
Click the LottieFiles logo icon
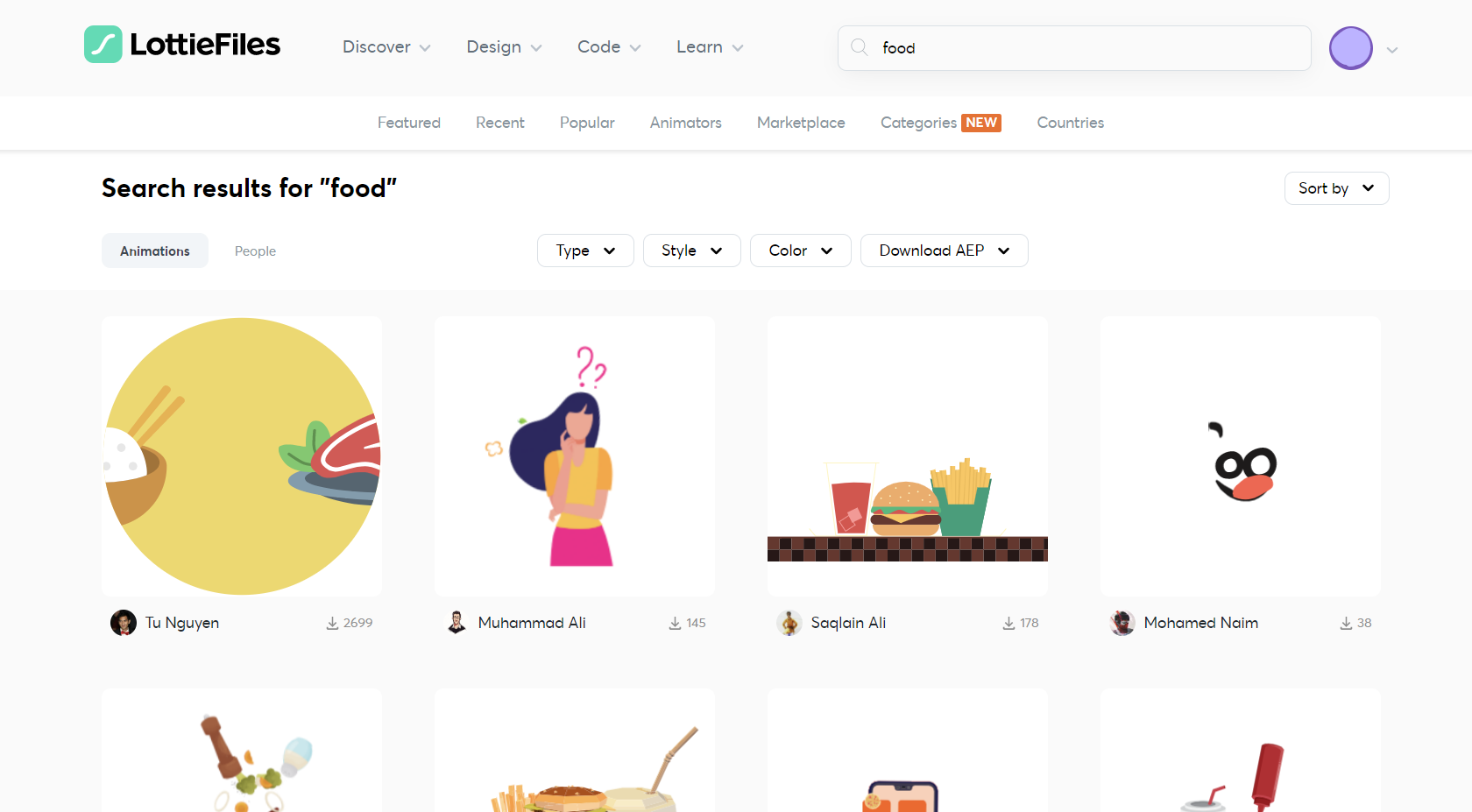[x=103, y=45]
